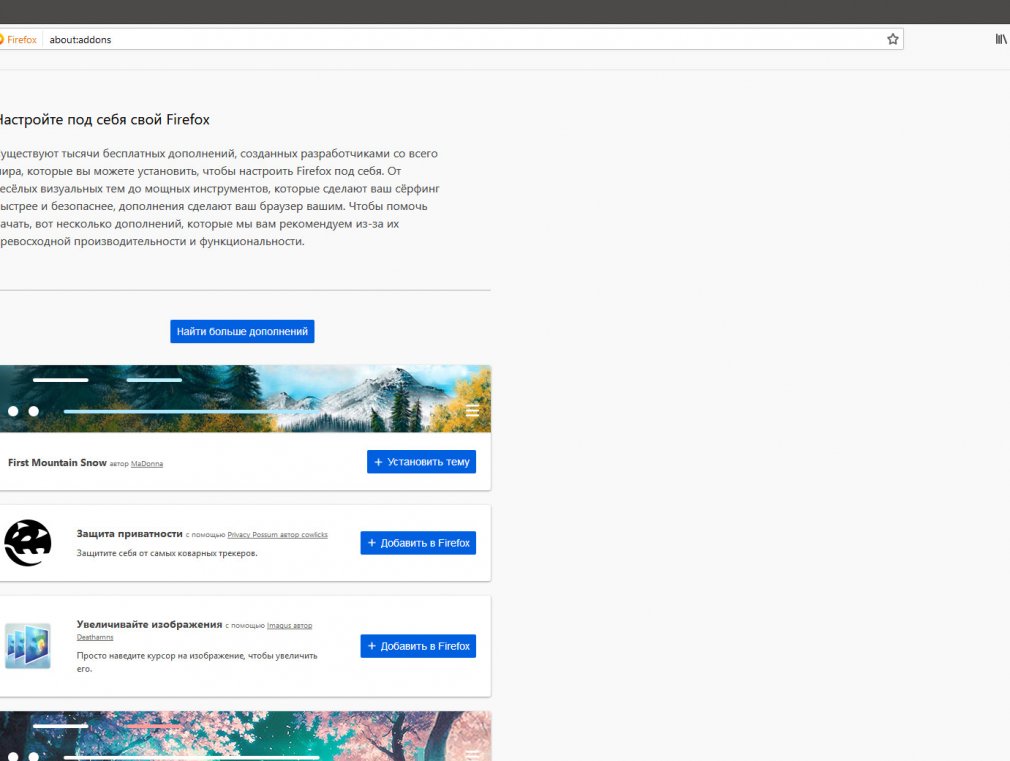1010x761 pixels.
Task: Click 'Защитите себя от самых коварных трекеров' text
Action: (x=167, y=553)
